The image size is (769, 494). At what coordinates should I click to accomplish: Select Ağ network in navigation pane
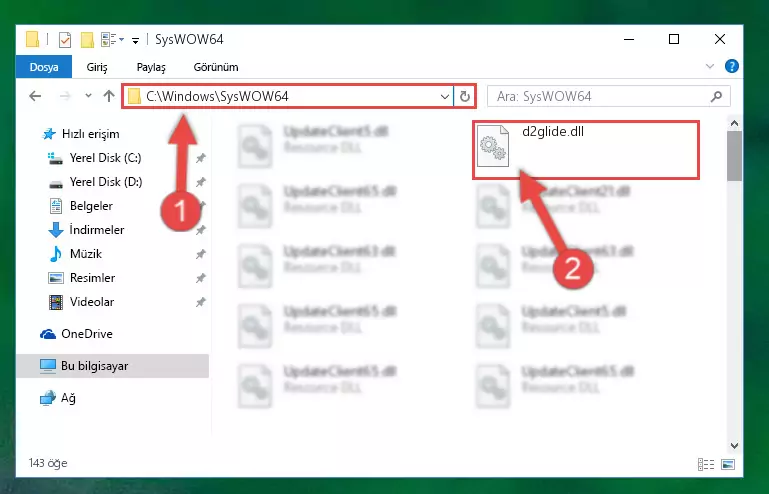68,398
